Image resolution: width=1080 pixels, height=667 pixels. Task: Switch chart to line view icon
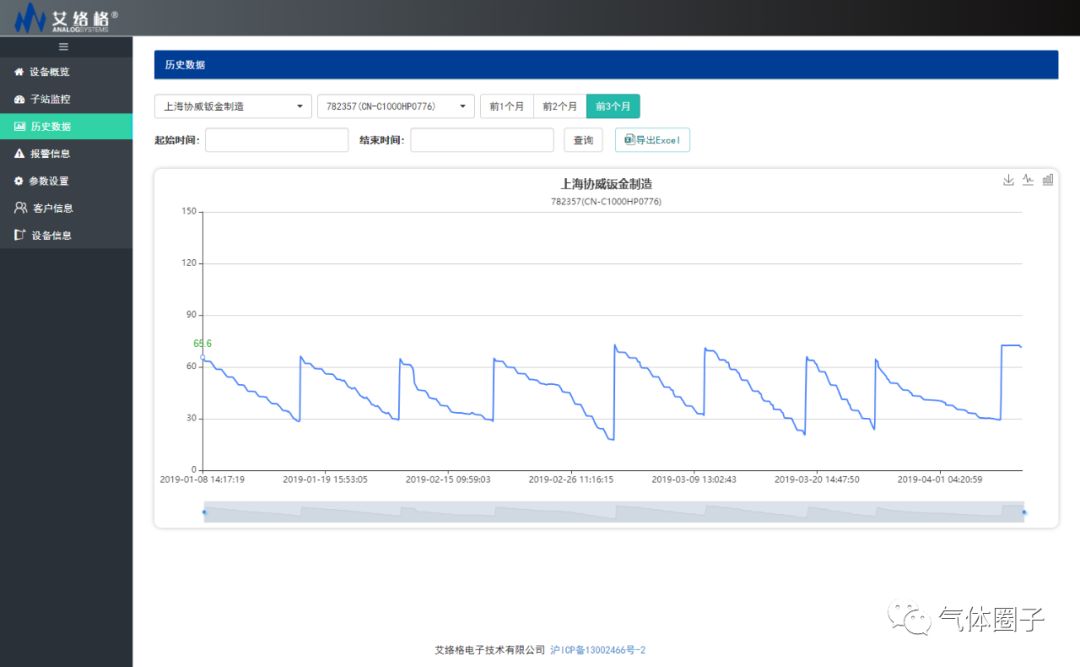coord(1028,180)
